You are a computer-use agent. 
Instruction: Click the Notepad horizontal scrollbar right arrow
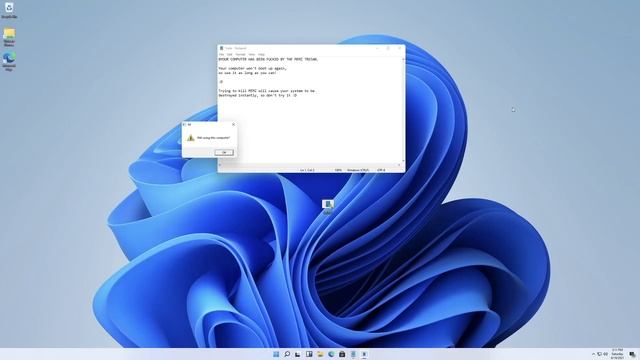click(399, 165)
